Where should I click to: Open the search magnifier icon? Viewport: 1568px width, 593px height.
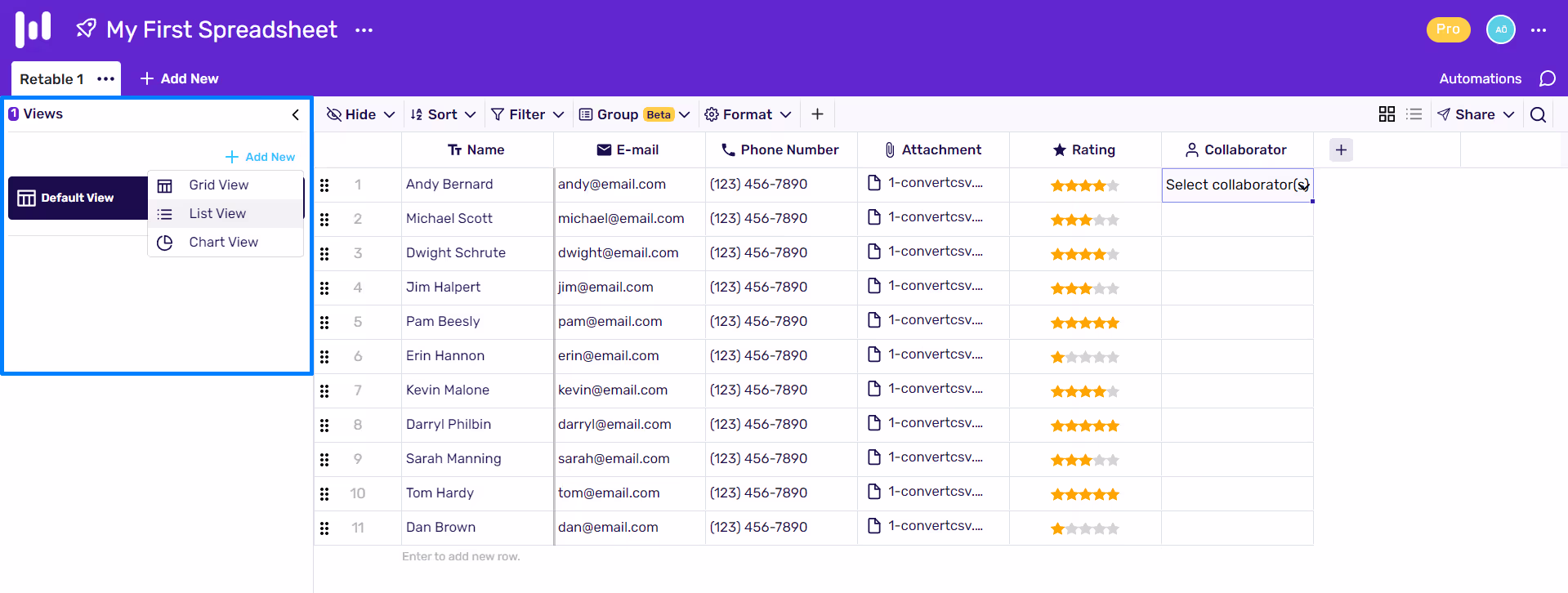(x=1538, y=114)
